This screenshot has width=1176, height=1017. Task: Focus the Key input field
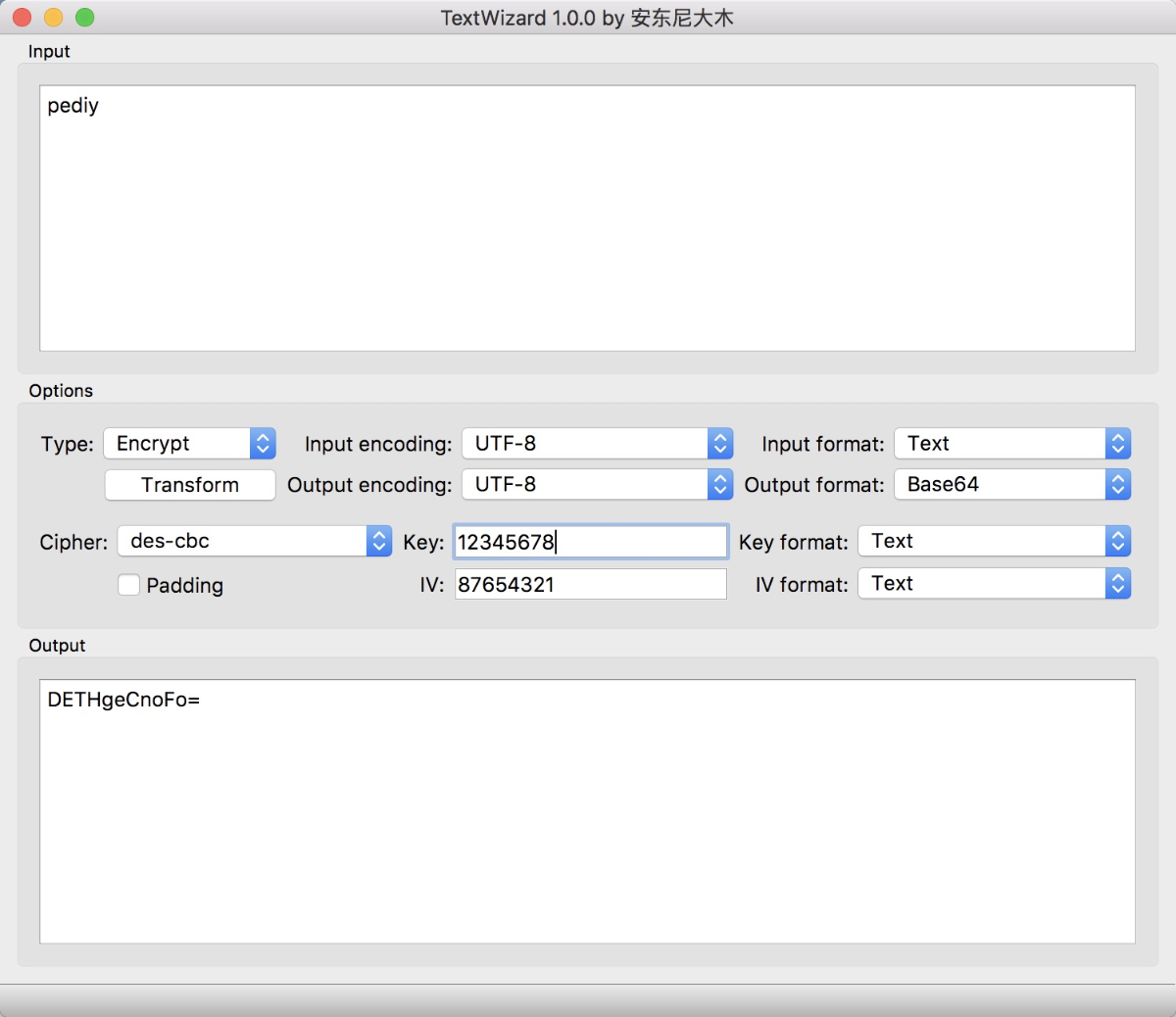591,542
